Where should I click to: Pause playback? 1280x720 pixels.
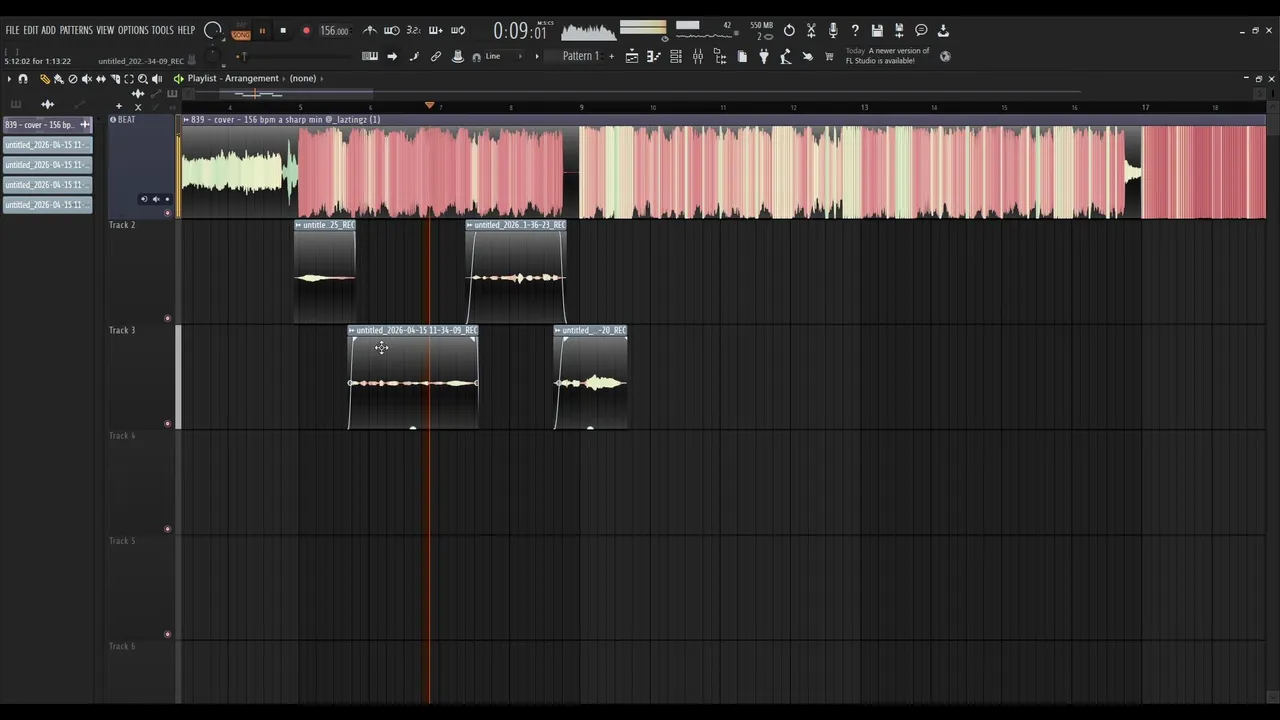click(x=262, y=31)
